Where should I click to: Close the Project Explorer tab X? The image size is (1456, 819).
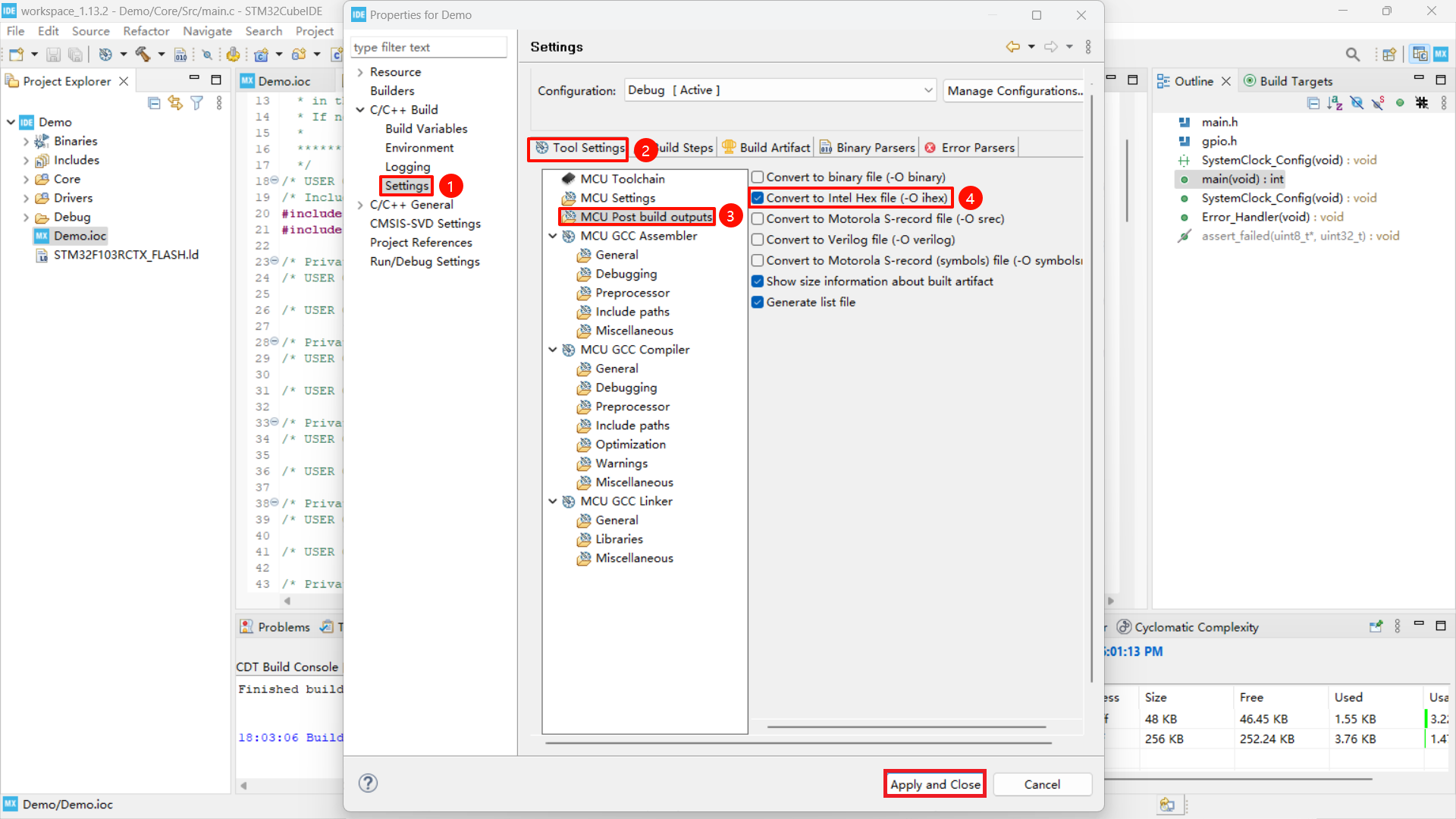coord(124,81)
